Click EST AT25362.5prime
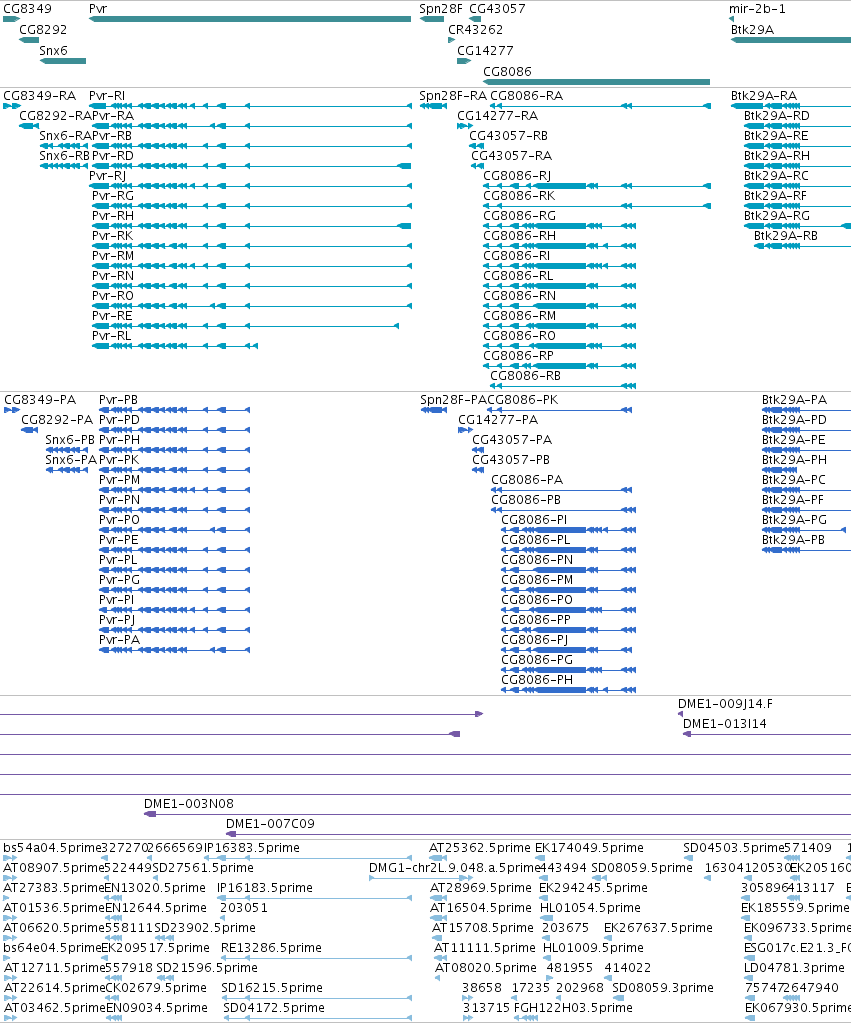 [480, 848]
